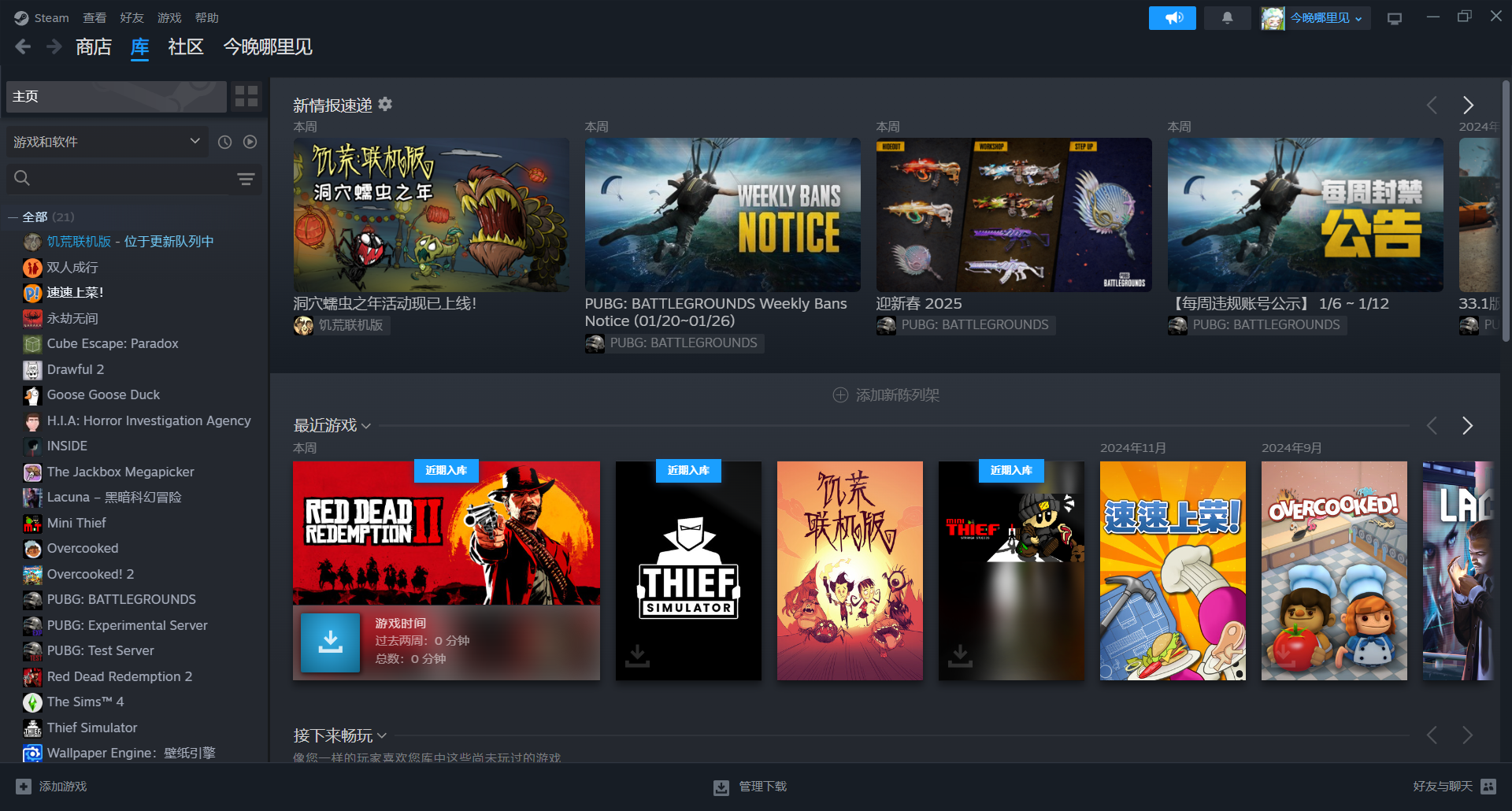This screenshot has width=1512, height=811.
Task: Click 添加新陈列架 to add a shelf
Action: click(x=886, y=394)
